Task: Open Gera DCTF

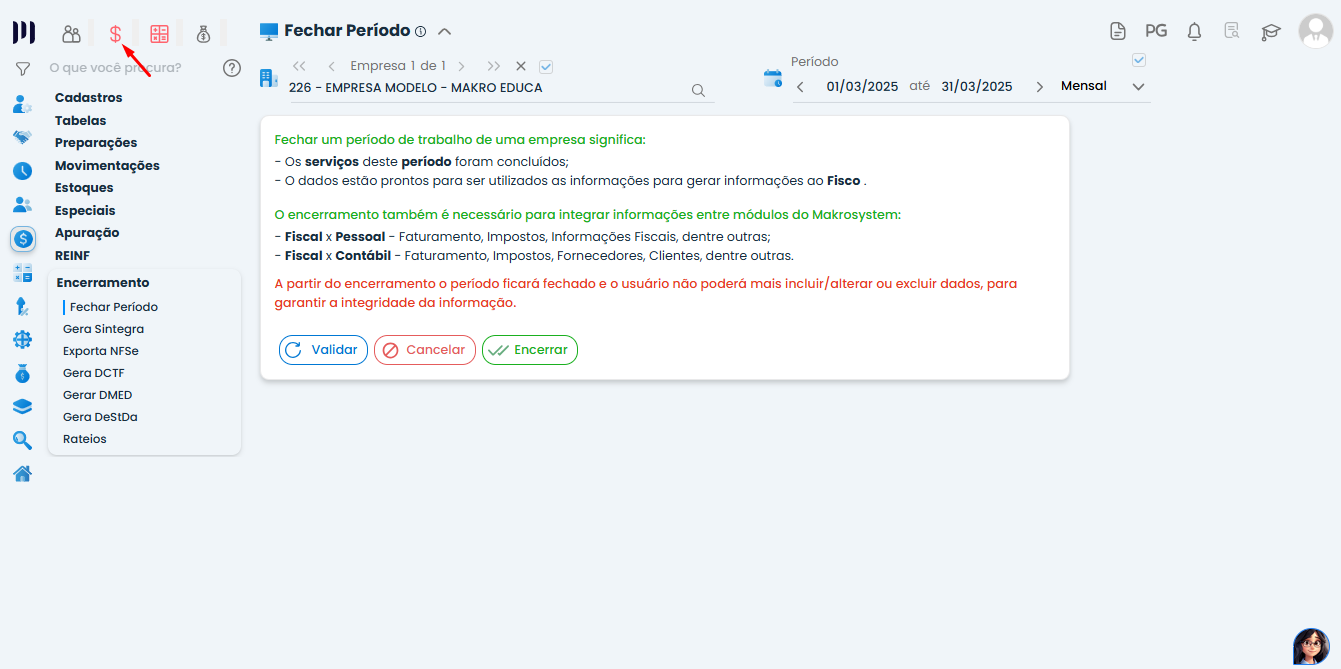Action: (x=93, y=373)
